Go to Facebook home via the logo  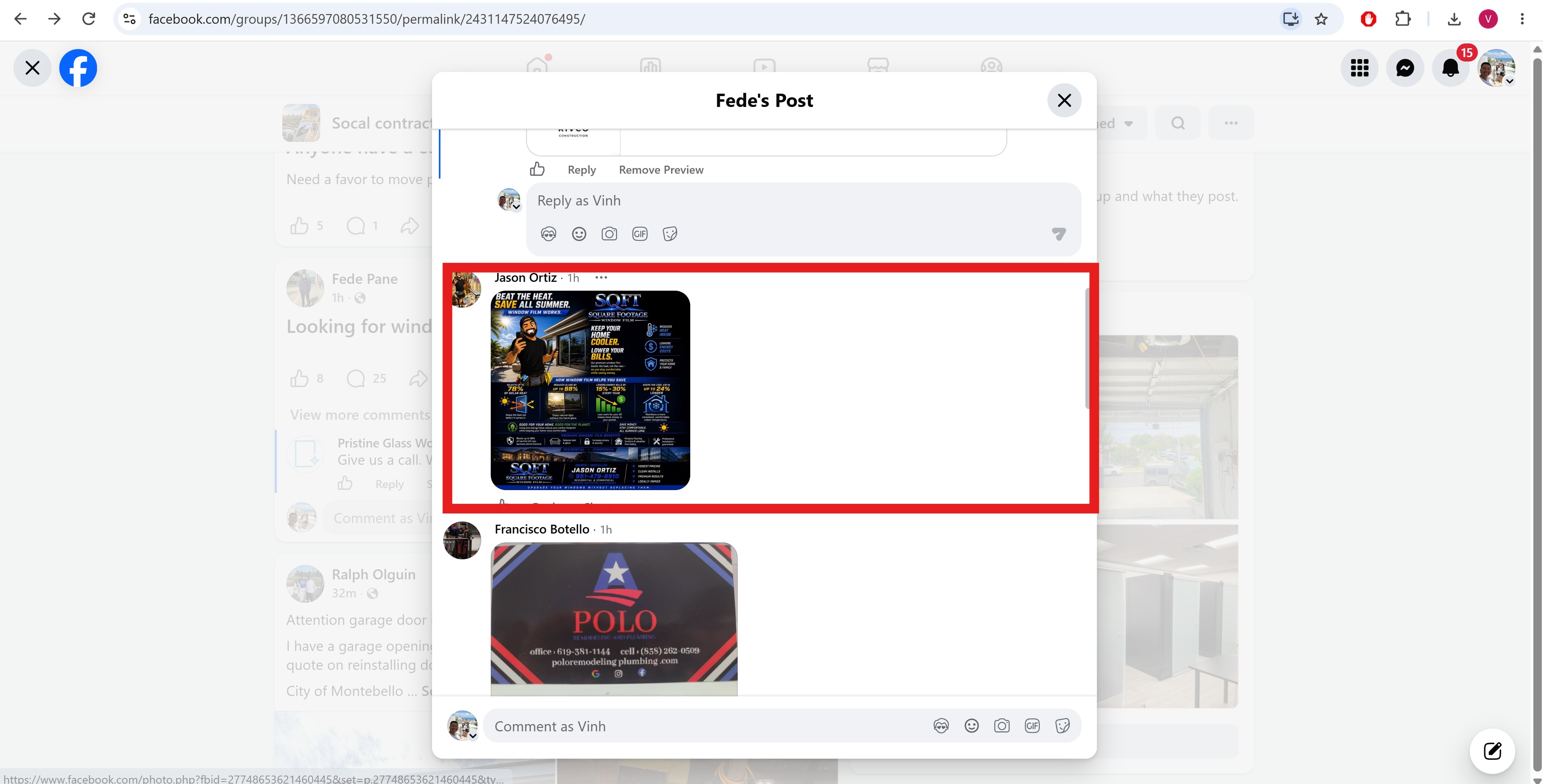click(x=78, y=68)
